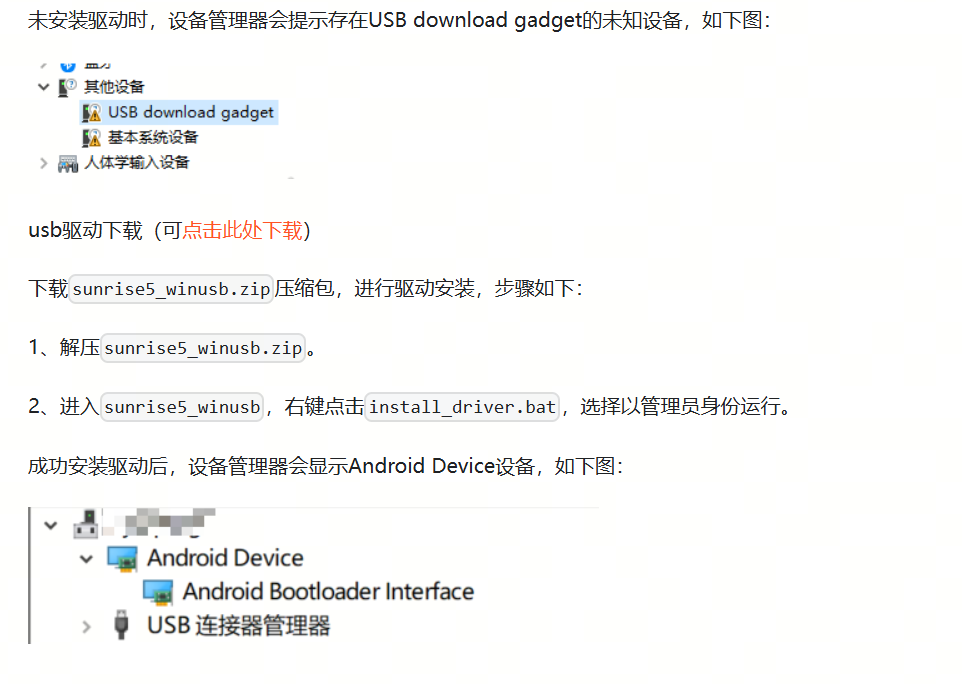Screen dimensions: 962x684
Task: Collapse the 其他设备 tree node
Action: 44,87
